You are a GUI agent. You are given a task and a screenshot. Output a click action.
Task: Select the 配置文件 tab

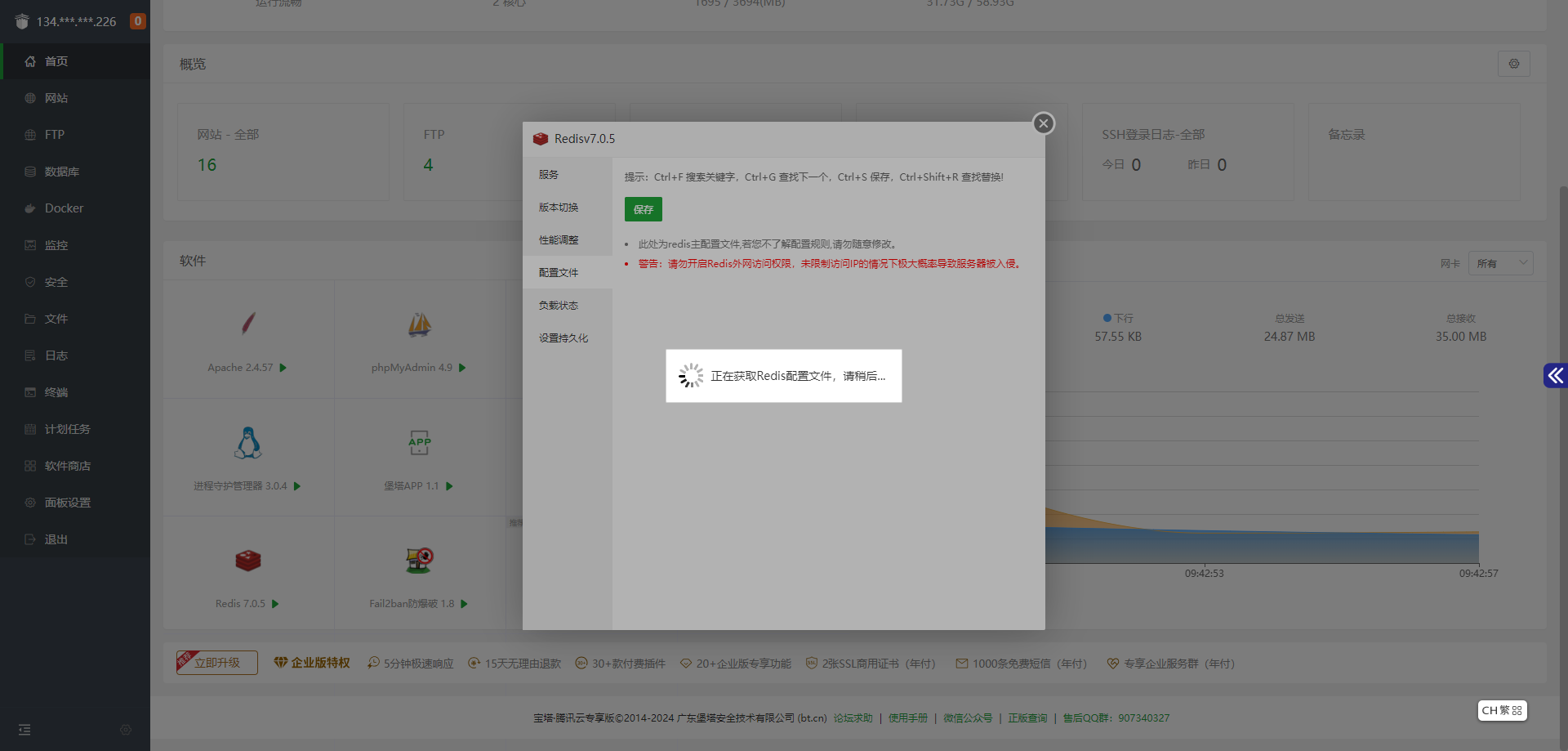568,273
